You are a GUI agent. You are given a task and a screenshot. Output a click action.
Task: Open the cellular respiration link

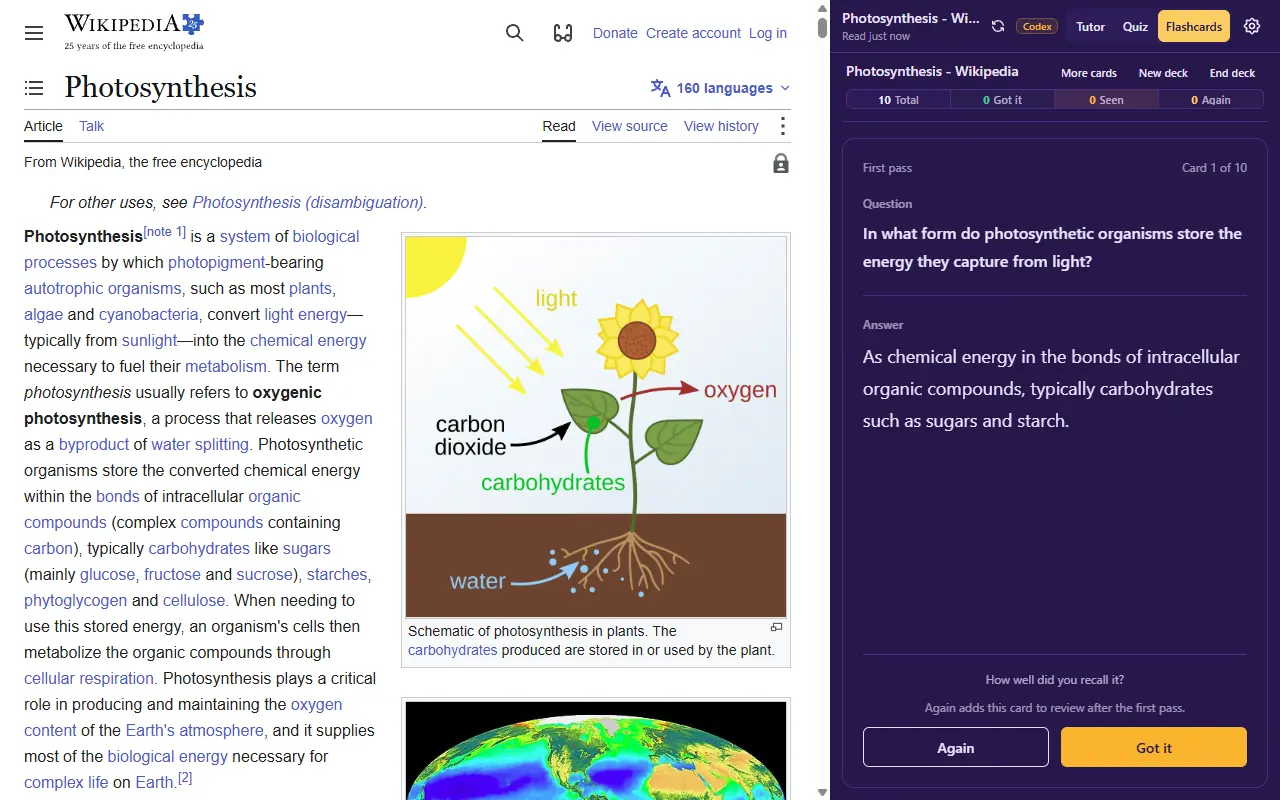point(89,678)
